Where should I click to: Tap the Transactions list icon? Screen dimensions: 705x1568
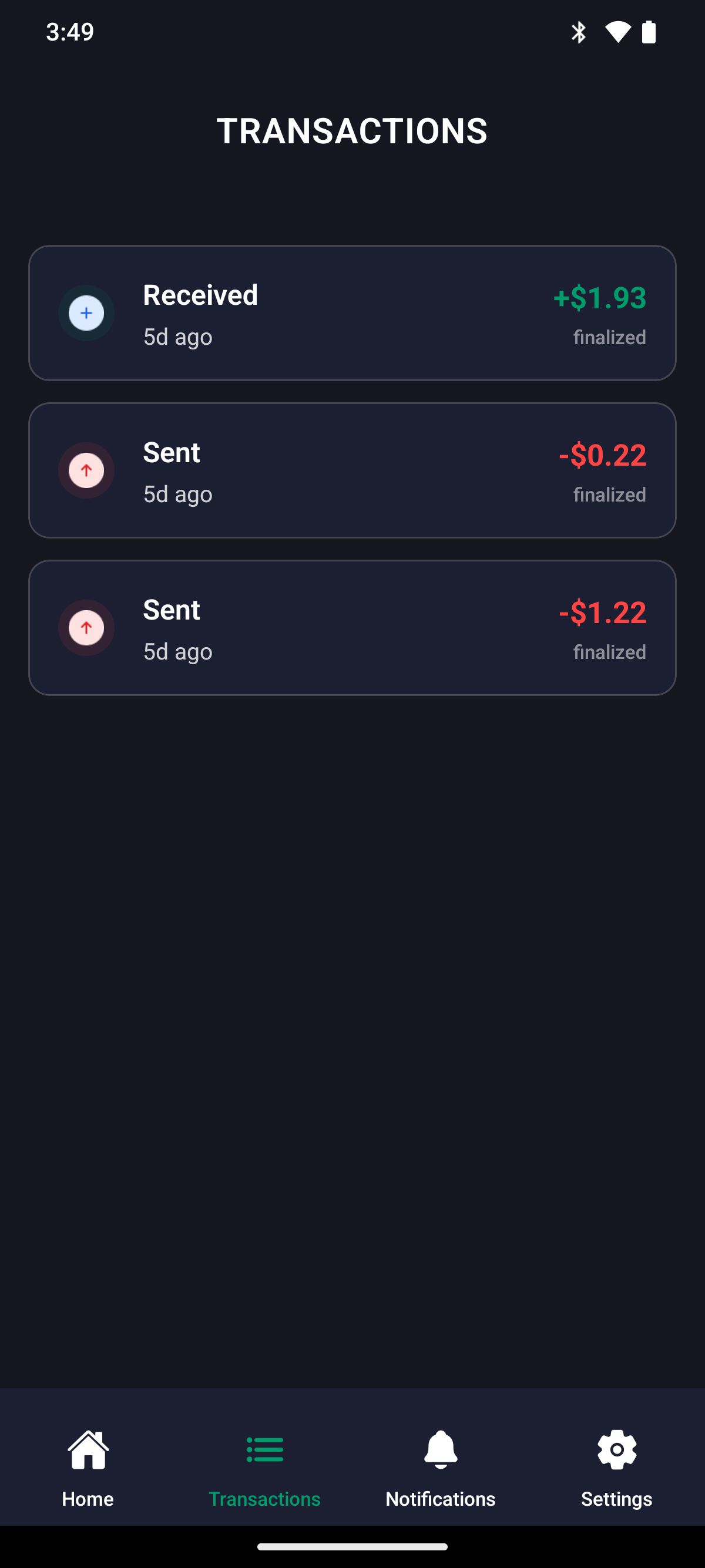click(x=264, y=1449)
